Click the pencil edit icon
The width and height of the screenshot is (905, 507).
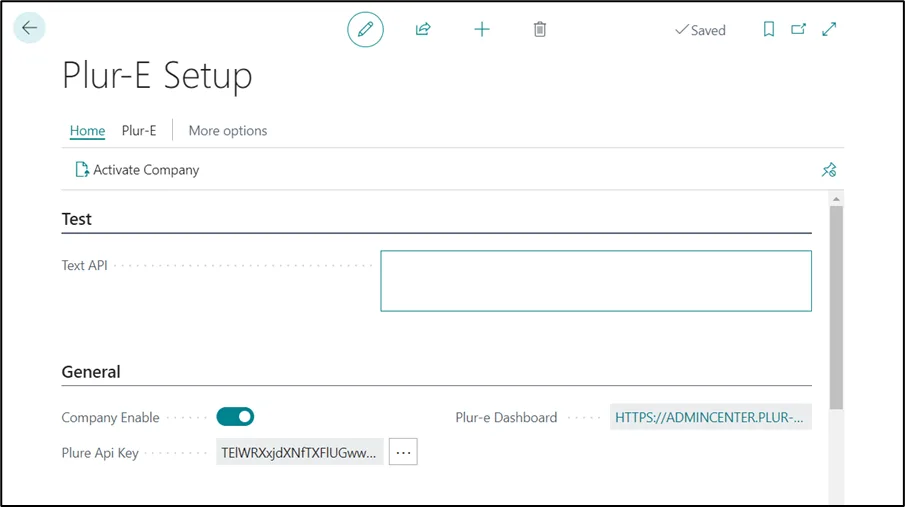coord(365,29)
